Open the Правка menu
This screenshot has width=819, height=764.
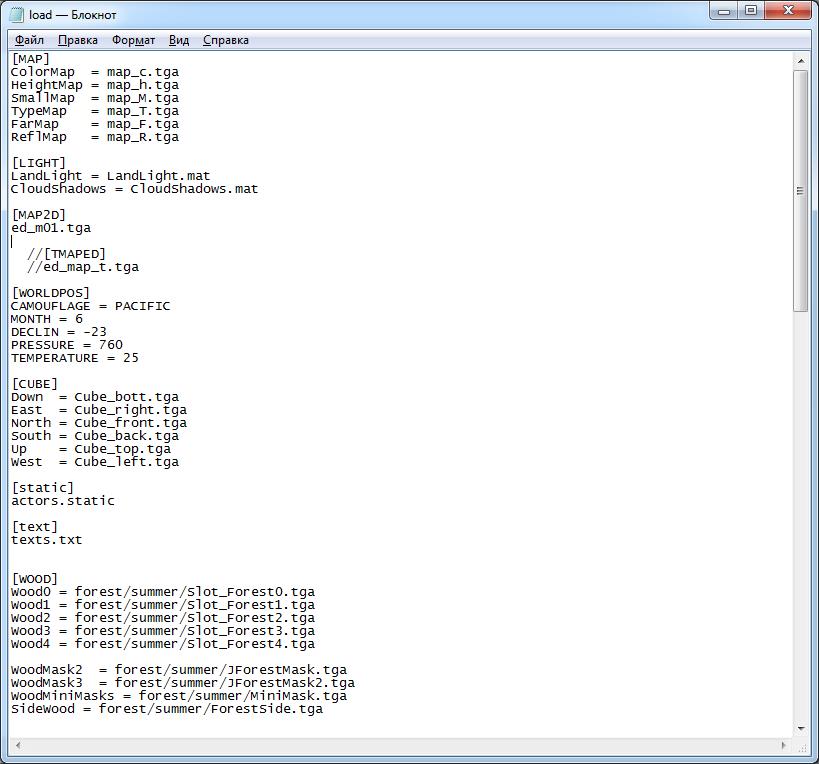tap(78, 40)
